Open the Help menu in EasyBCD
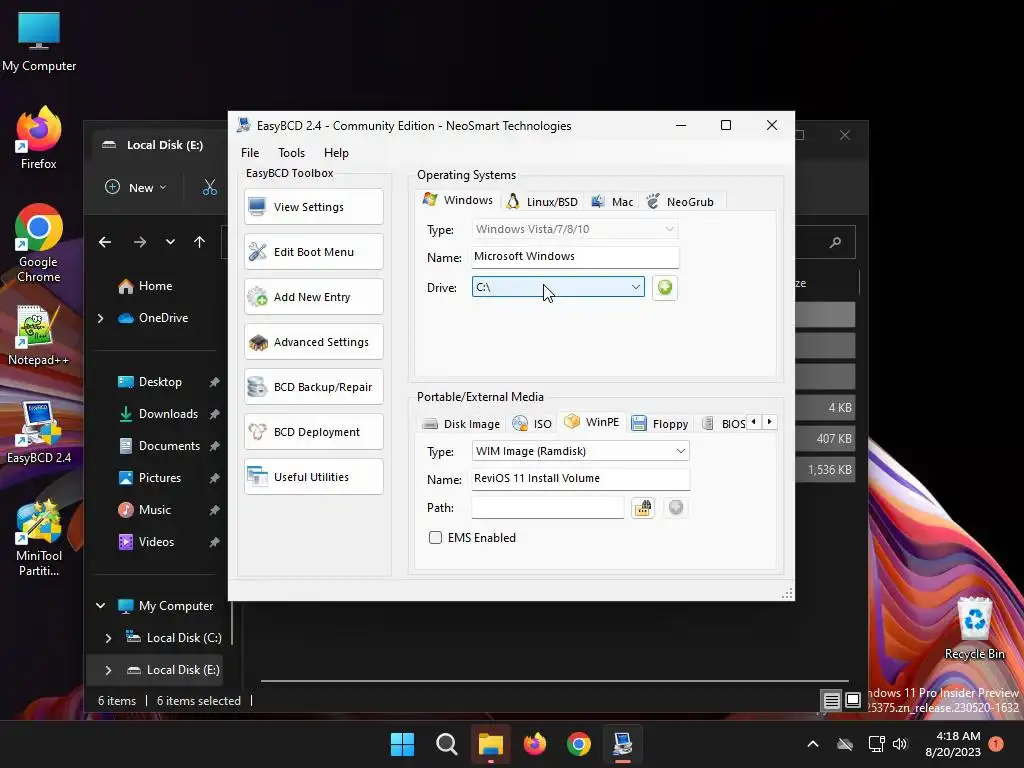Image resolution: width=1024 pixels, height=768 pixels. [336, 153]
